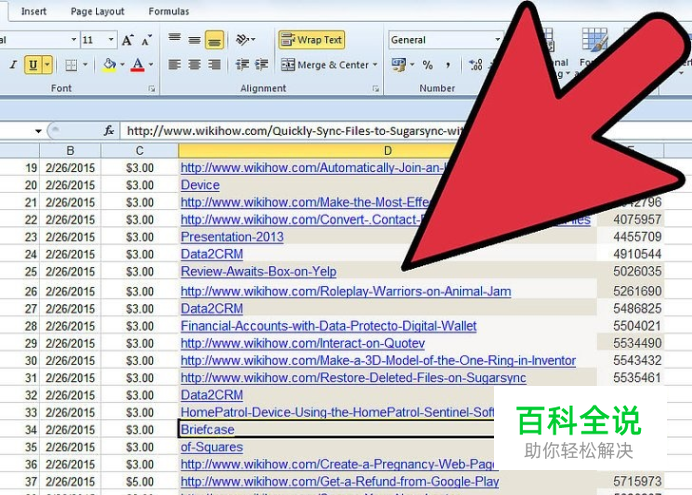692x495 pixels.
Task: Open the Page Layout tab
Action: (x=97, y=11)
